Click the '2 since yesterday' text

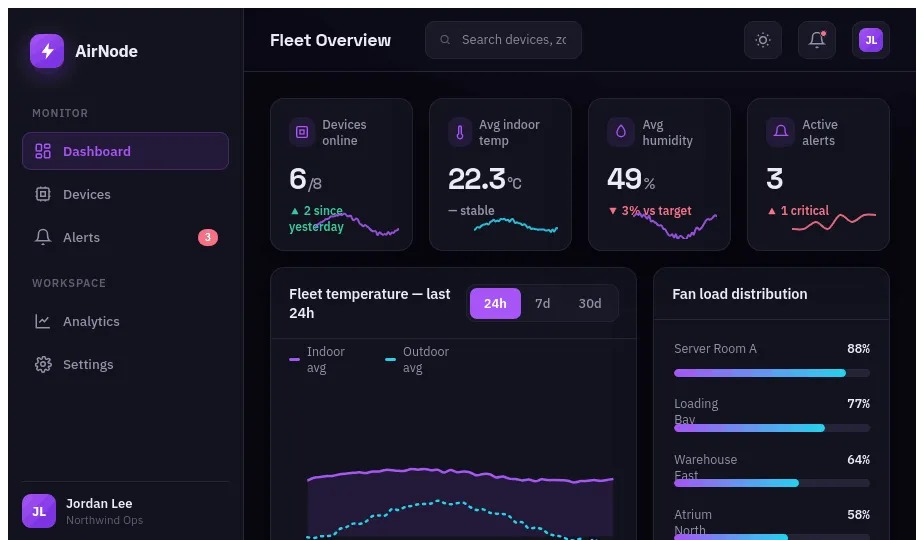point(316,219)
